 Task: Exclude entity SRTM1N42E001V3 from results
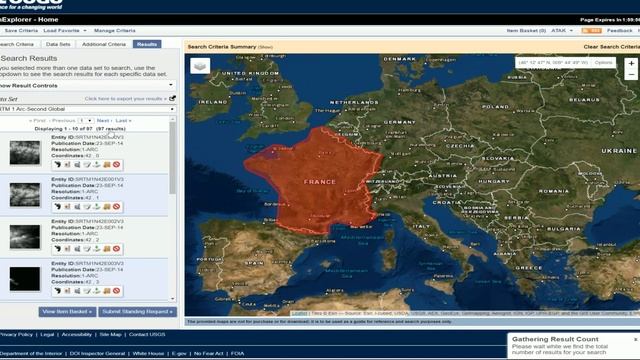coord(116,207)
